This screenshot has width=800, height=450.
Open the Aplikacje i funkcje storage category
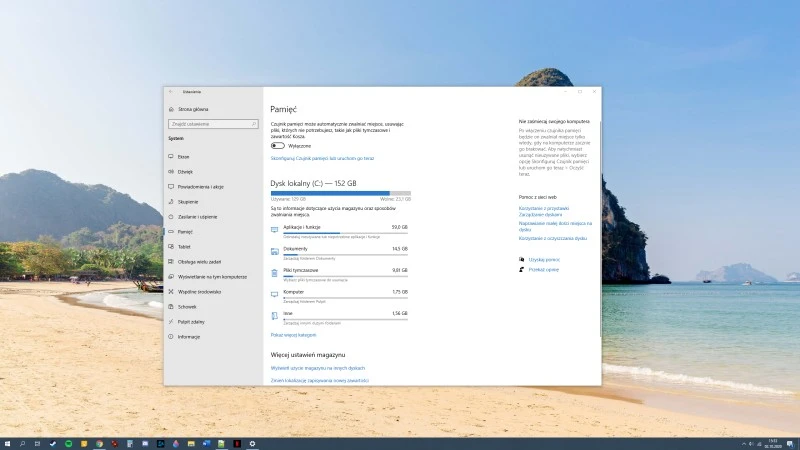pyautogui.click(x=340, y=232)
